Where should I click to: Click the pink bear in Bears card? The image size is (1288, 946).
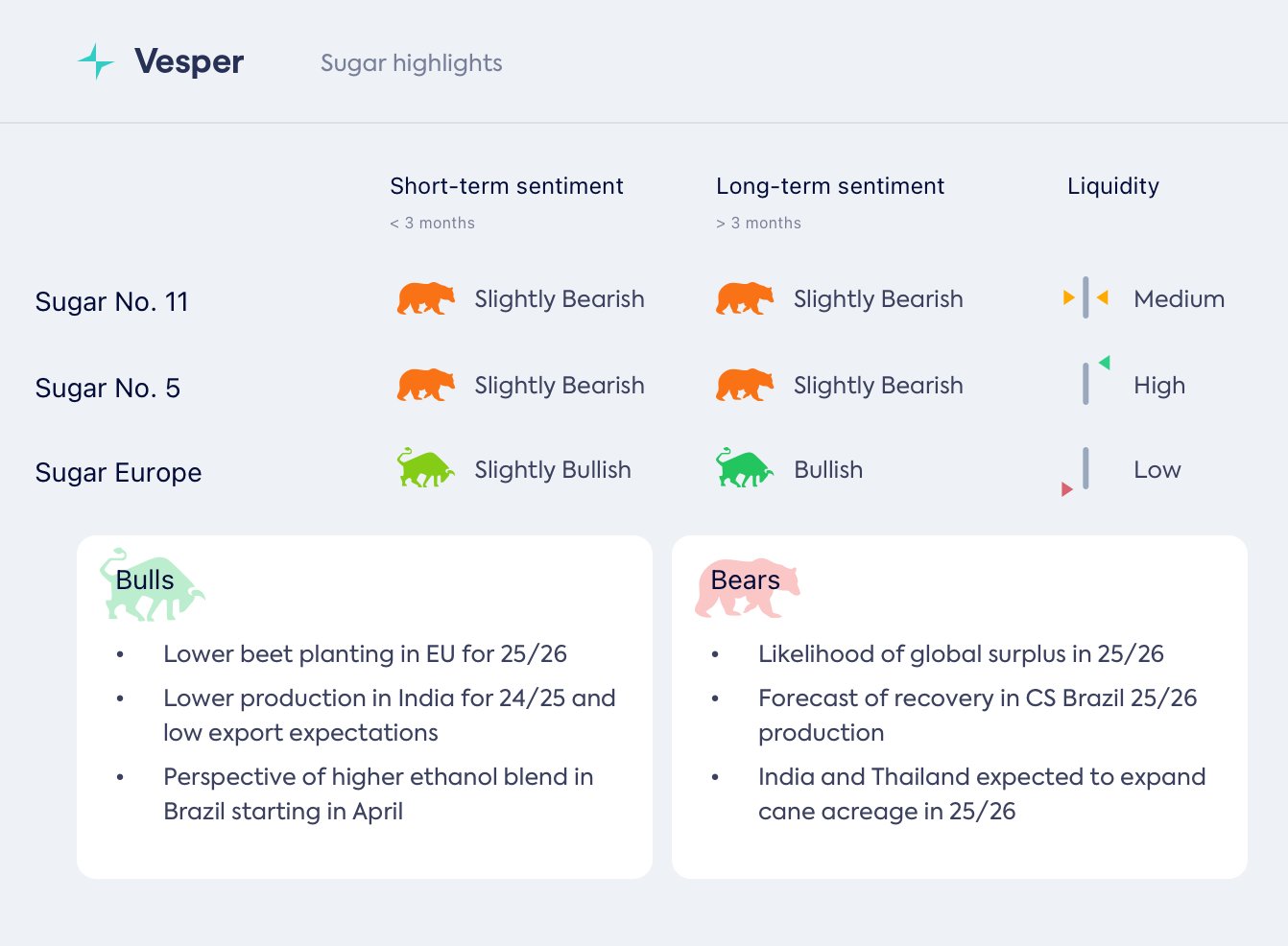[747, 586]
